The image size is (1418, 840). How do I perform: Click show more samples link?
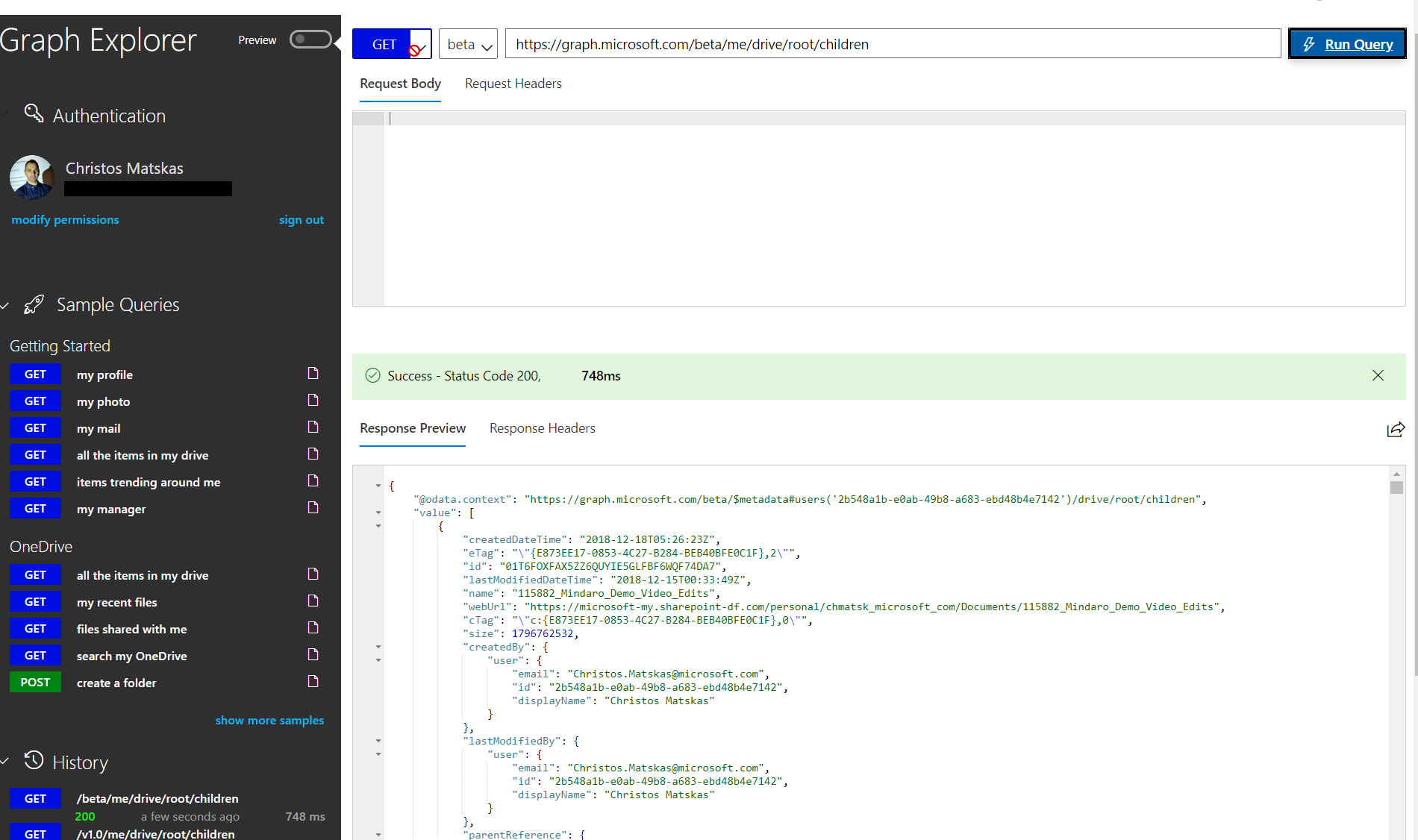[269, 720]
